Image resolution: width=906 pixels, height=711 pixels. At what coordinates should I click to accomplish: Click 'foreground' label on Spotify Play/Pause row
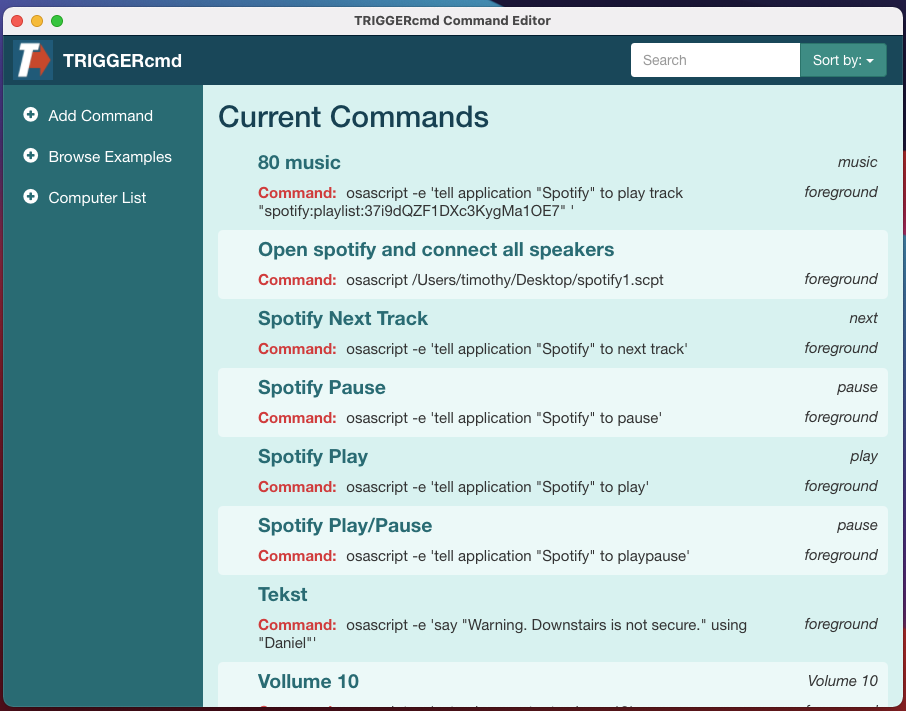tap(841, 556)
